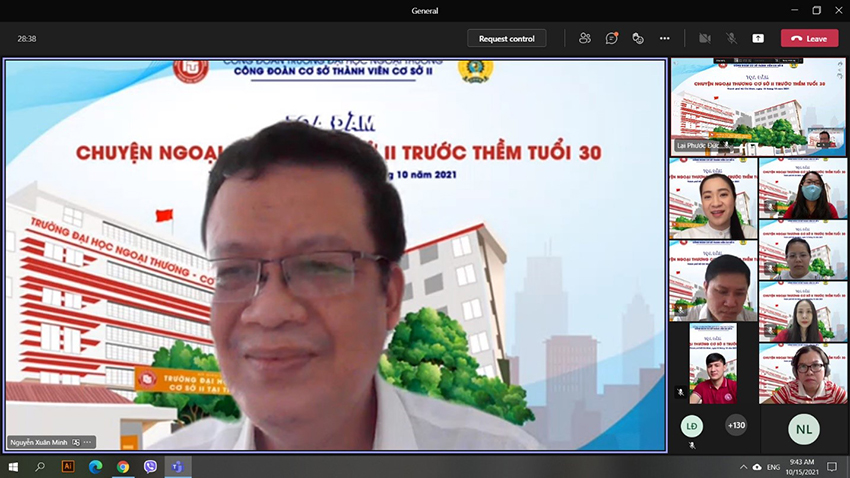
Task: Click the NL participant avatar
Action: (804, 429)
